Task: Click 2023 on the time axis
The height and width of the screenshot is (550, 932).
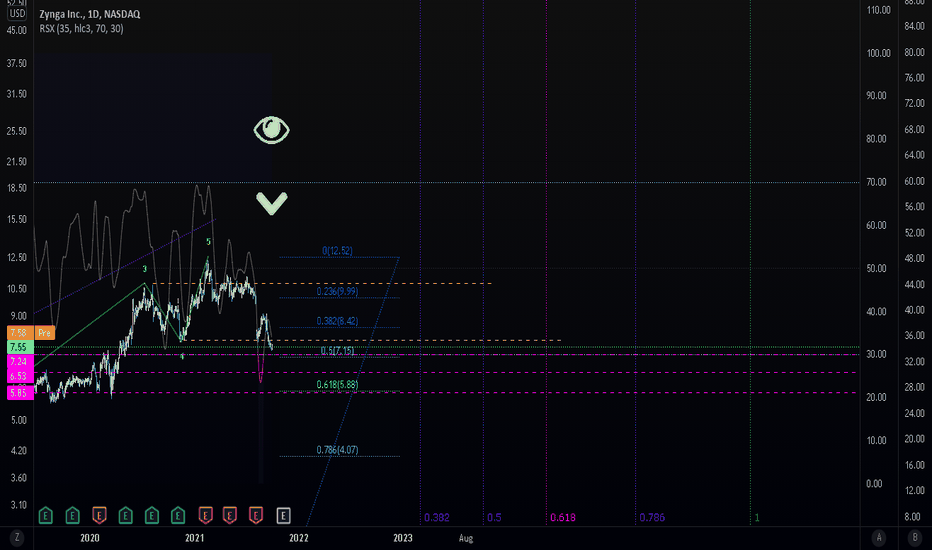Action: pyautogui.click(x=403, y=538)
